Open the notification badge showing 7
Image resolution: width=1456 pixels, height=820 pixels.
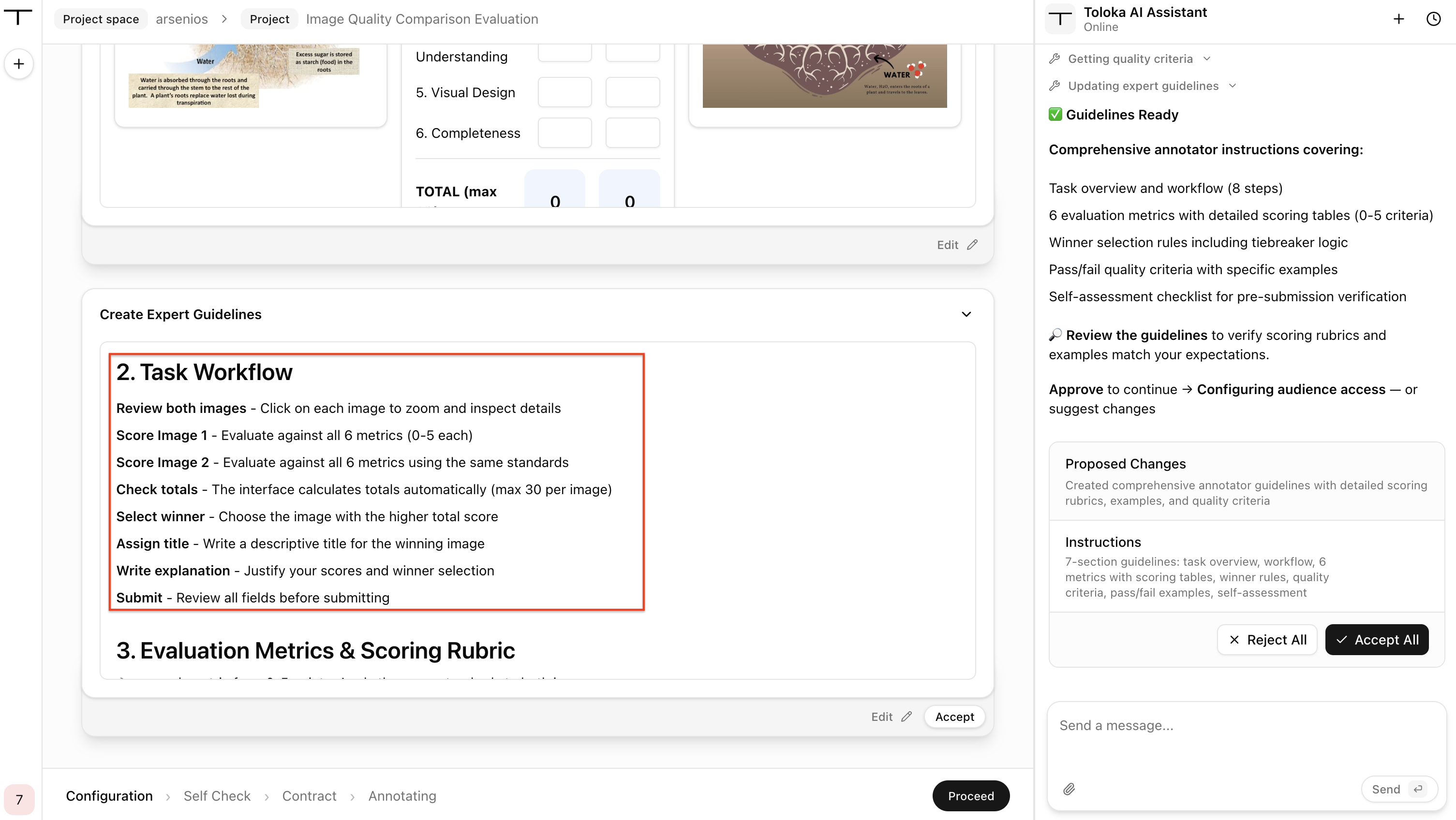[19, 799]
